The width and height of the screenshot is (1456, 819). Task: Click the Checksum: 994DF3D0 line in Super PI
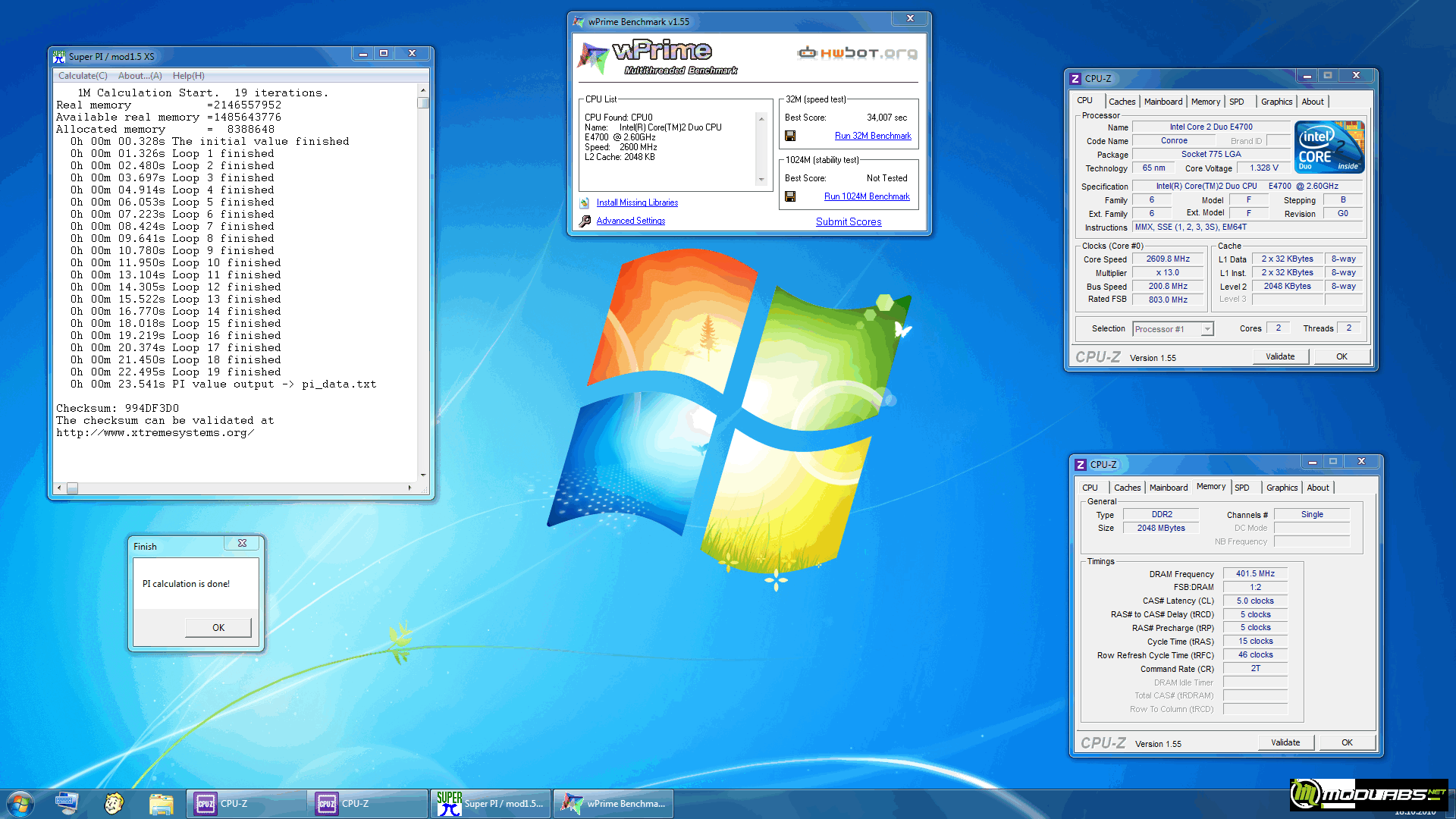click(118, 409)
